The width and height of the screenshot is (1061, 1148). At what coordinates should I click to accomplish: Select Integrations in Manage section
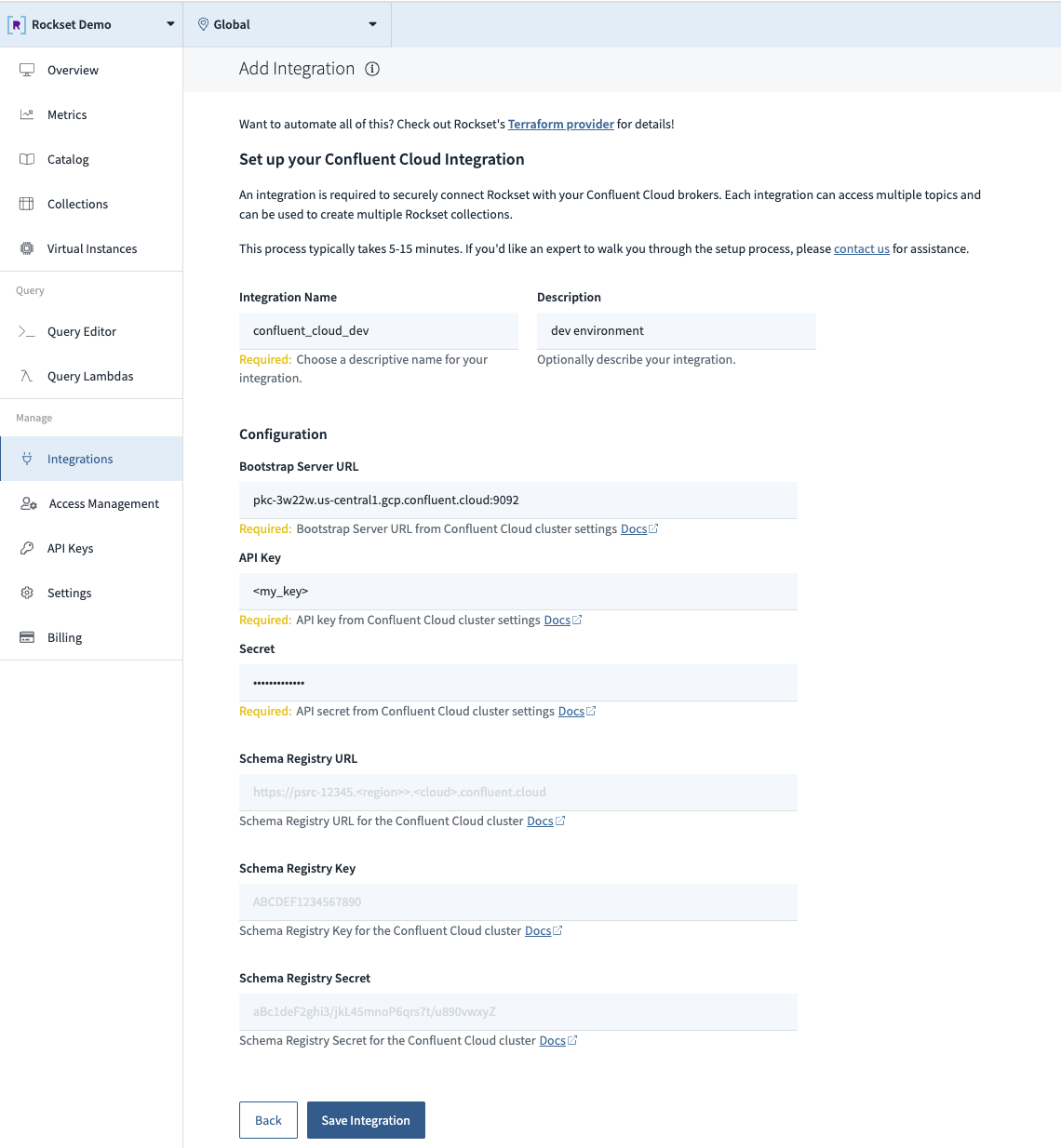91,459
